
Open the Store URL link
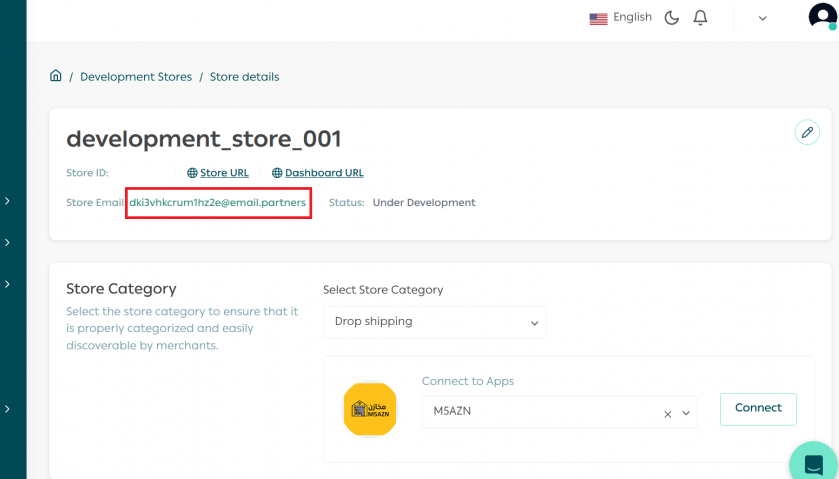pyautogui.click(x=224, y=173)
